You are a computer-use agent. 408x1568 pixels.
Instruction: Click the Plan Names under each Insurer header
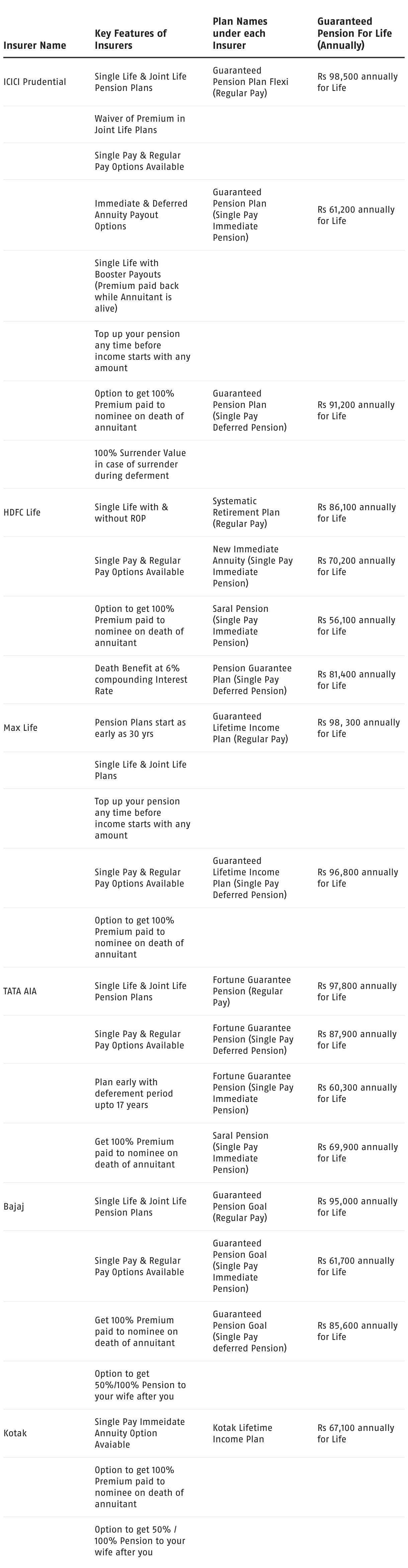(240, 33)
